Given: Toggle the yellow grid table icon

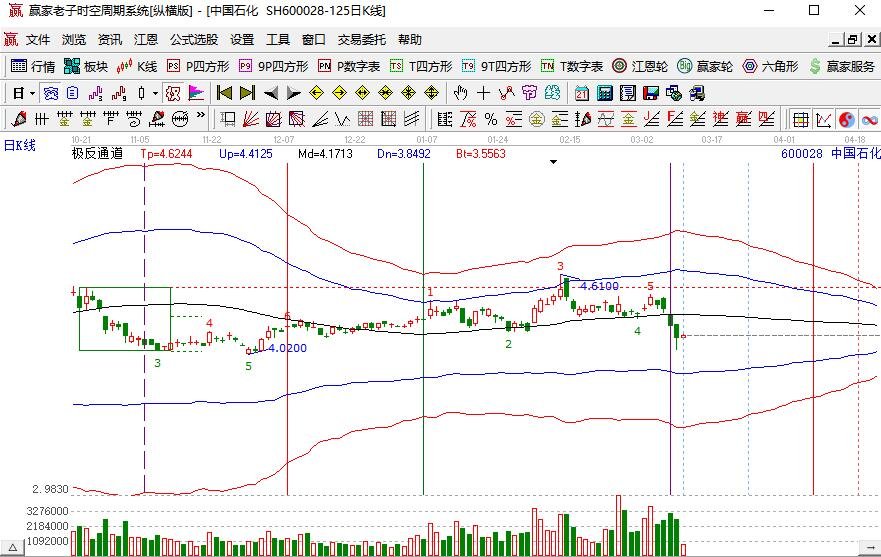Looking at the screenshot, I should click(801, 119).
